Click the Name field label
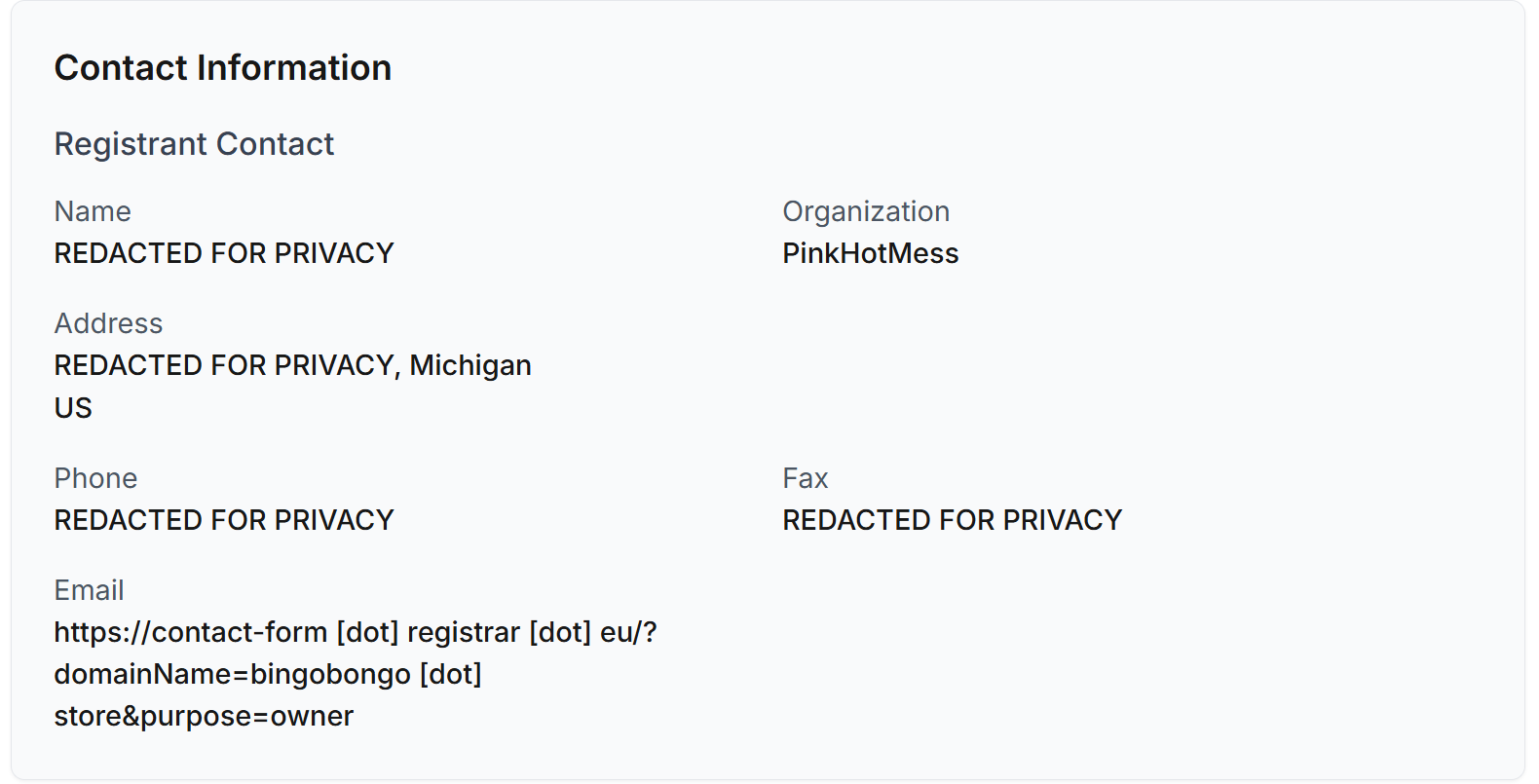 pyautogui.click(x=93, y=211)
